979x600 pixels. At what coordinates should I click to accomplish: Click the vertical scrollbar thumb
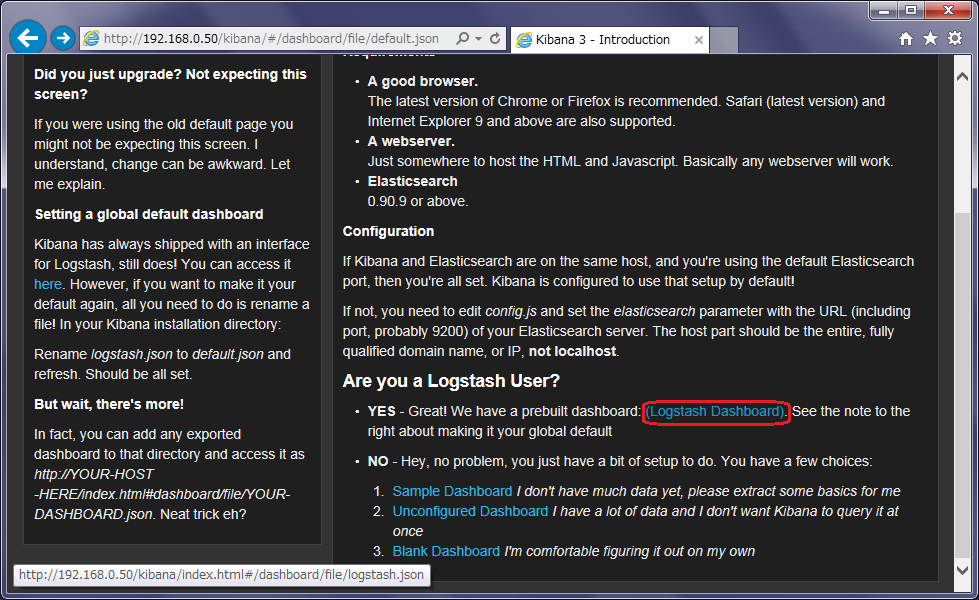962,384
